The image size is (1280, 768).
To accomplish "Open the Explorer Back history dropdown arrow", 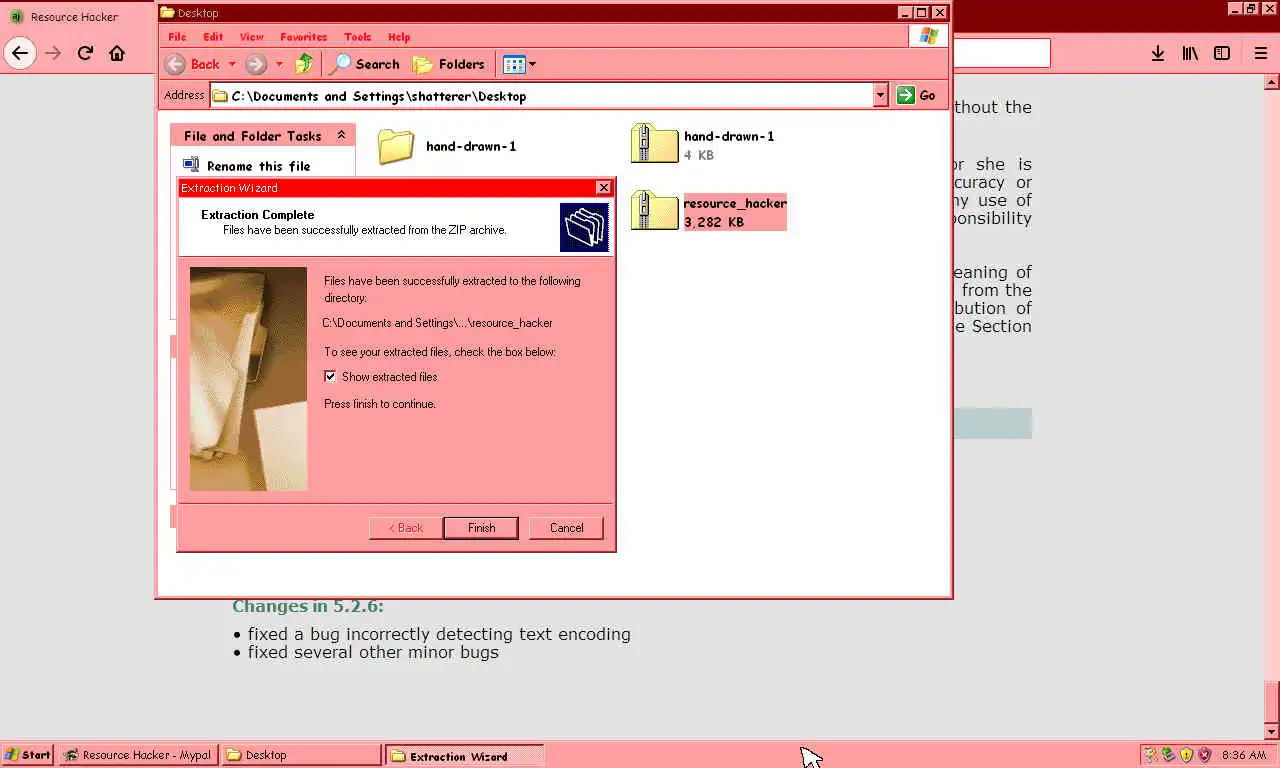I will click(232, 64).
